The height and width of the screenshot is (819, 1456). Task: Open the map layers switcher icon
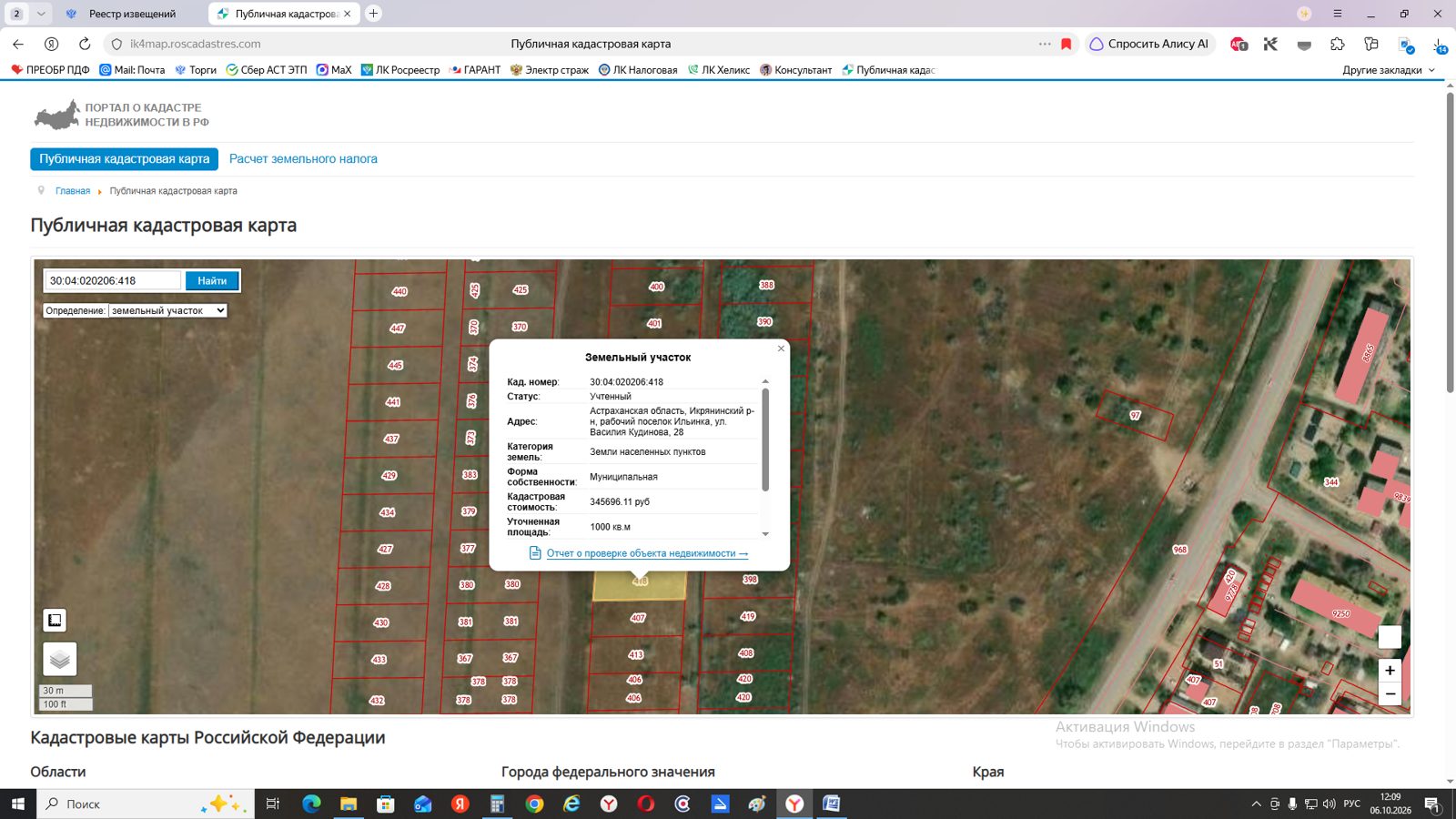[x=60, y=659]
